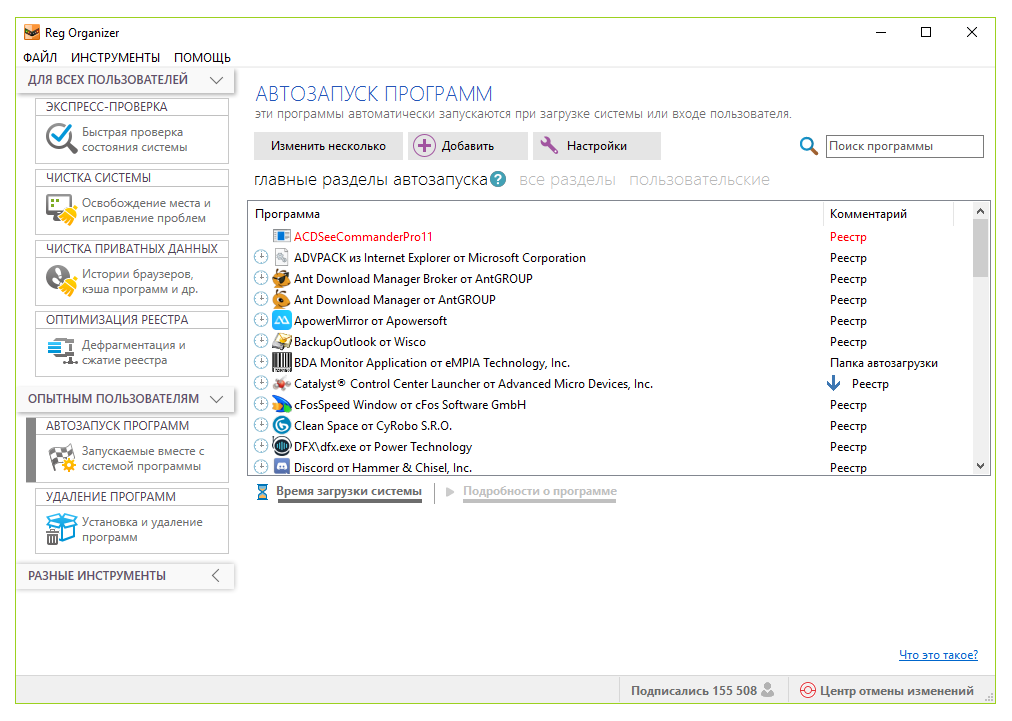Click the clock delay icon for BackupOutlook row
Viewport: 1012px width, 721px height.
pyautogui.click(x=261, y=341)
